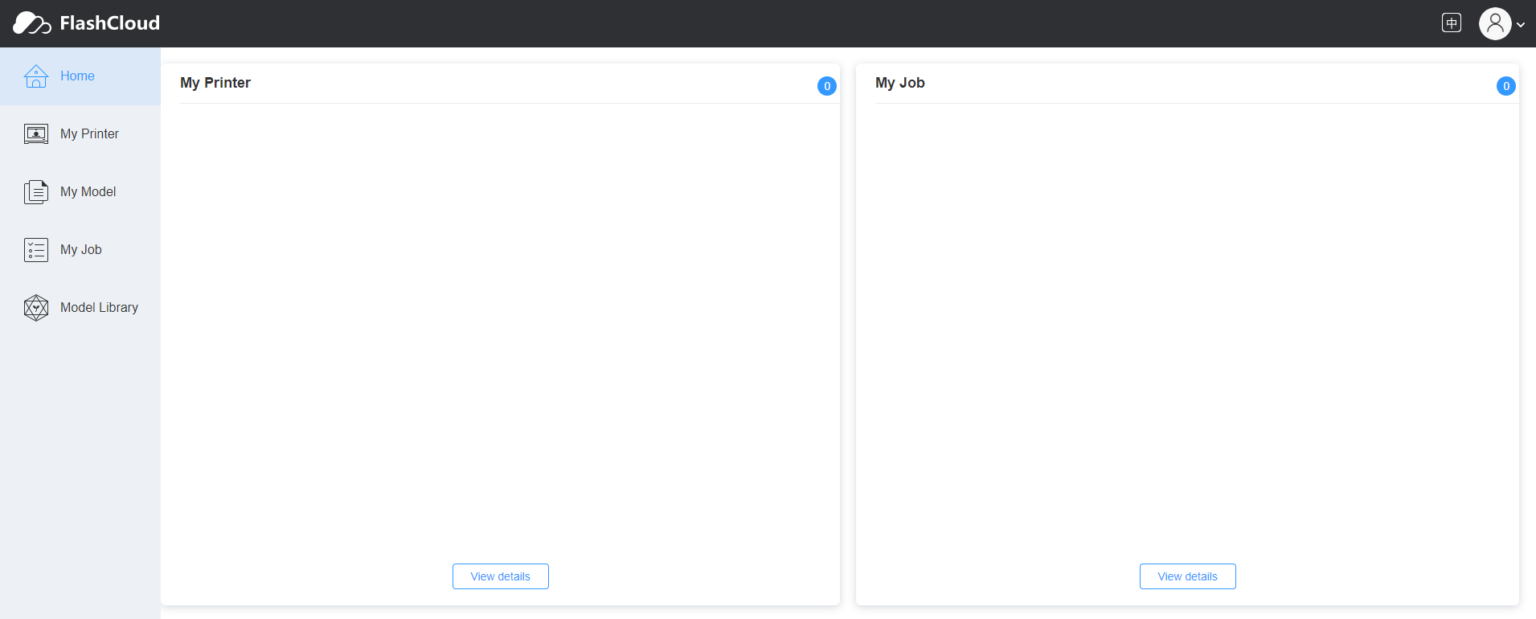The width and height of the screenshot is (1536, 619).
Task: Click the My Printer panel heading
Action: [x=215, y=83]
